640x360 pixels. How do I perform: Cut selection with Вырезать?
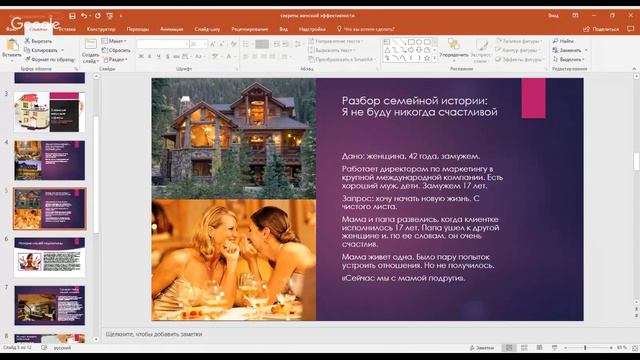(38, 41)
